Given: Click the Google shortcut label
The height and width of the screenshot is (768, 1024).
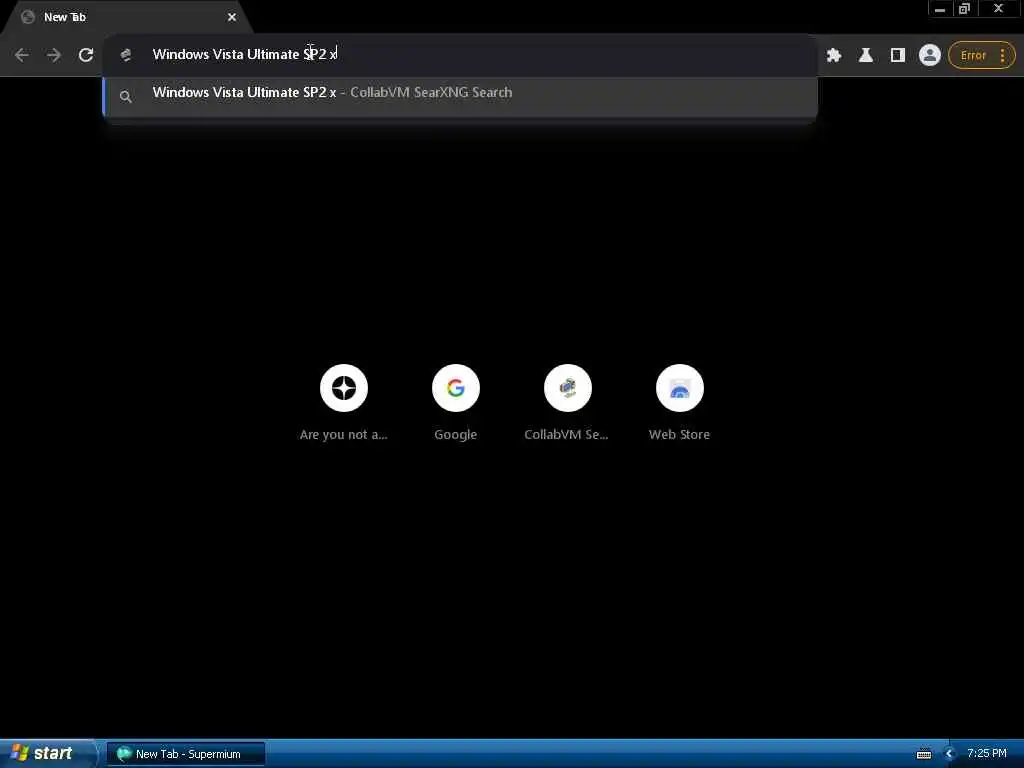Looking at the screenshot, I should [456, 435].
